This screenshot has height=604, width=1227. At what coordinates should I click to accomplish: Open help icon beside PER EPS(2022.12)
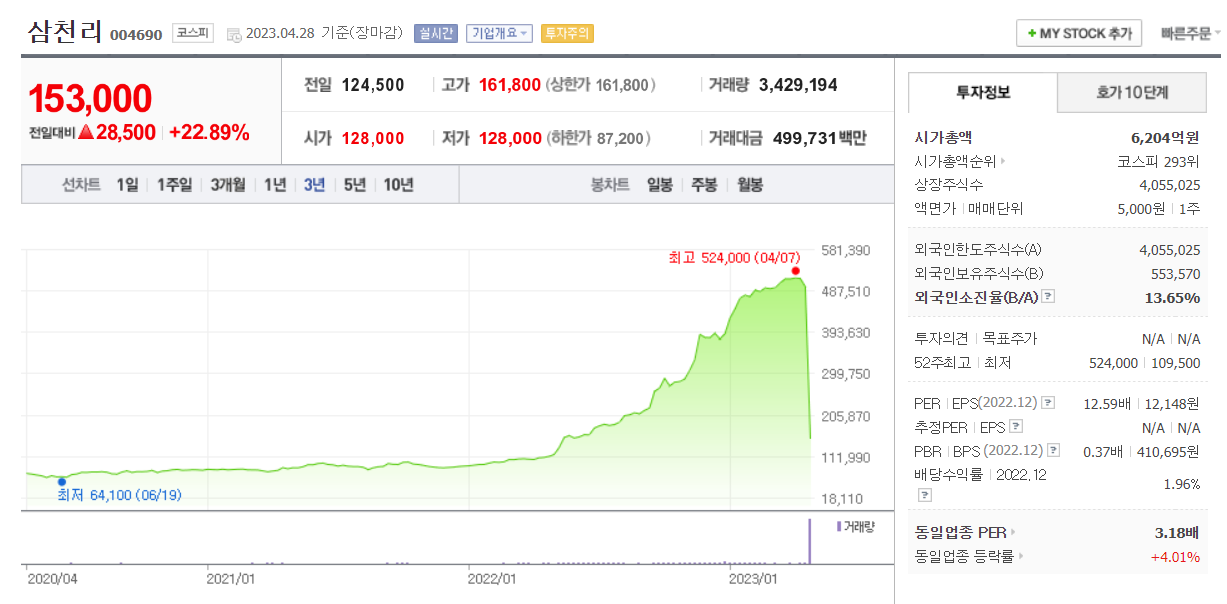tap(1048, 403)
